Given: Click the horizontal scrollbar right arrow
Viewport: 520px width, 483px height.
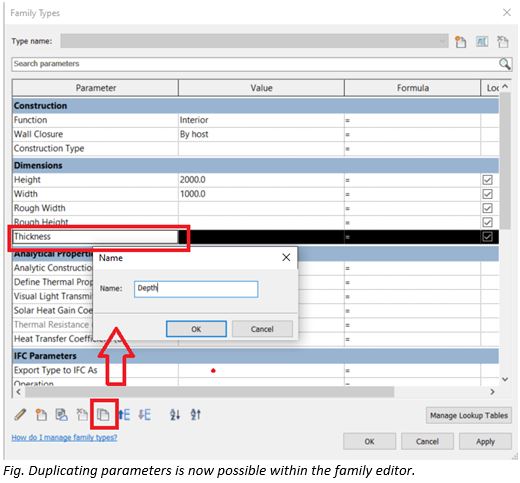Looking at the screenshot, I should coord(492,392).
